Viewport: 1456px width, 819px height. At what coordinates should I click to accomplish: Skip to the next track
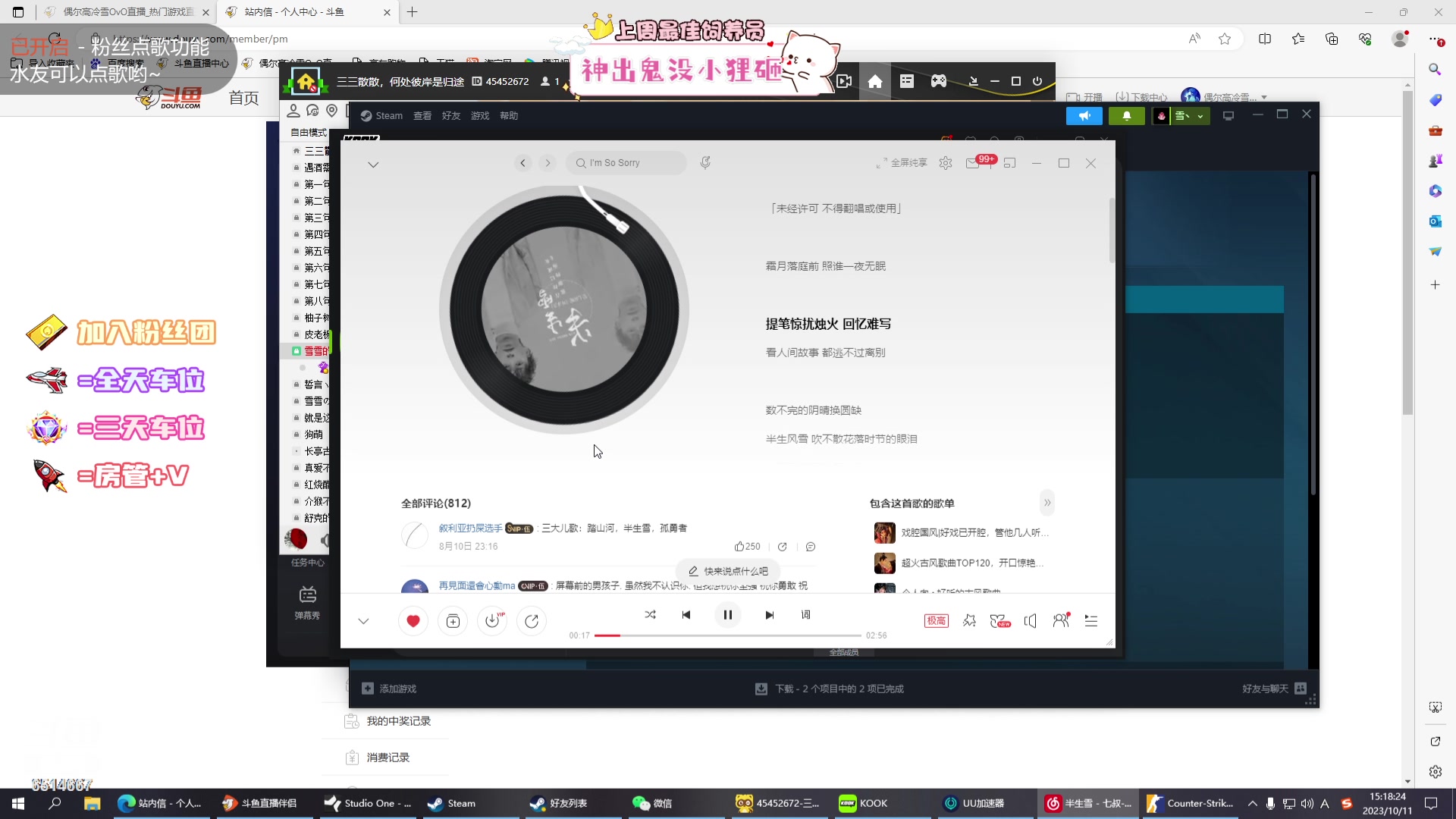[x=770, y=614]
